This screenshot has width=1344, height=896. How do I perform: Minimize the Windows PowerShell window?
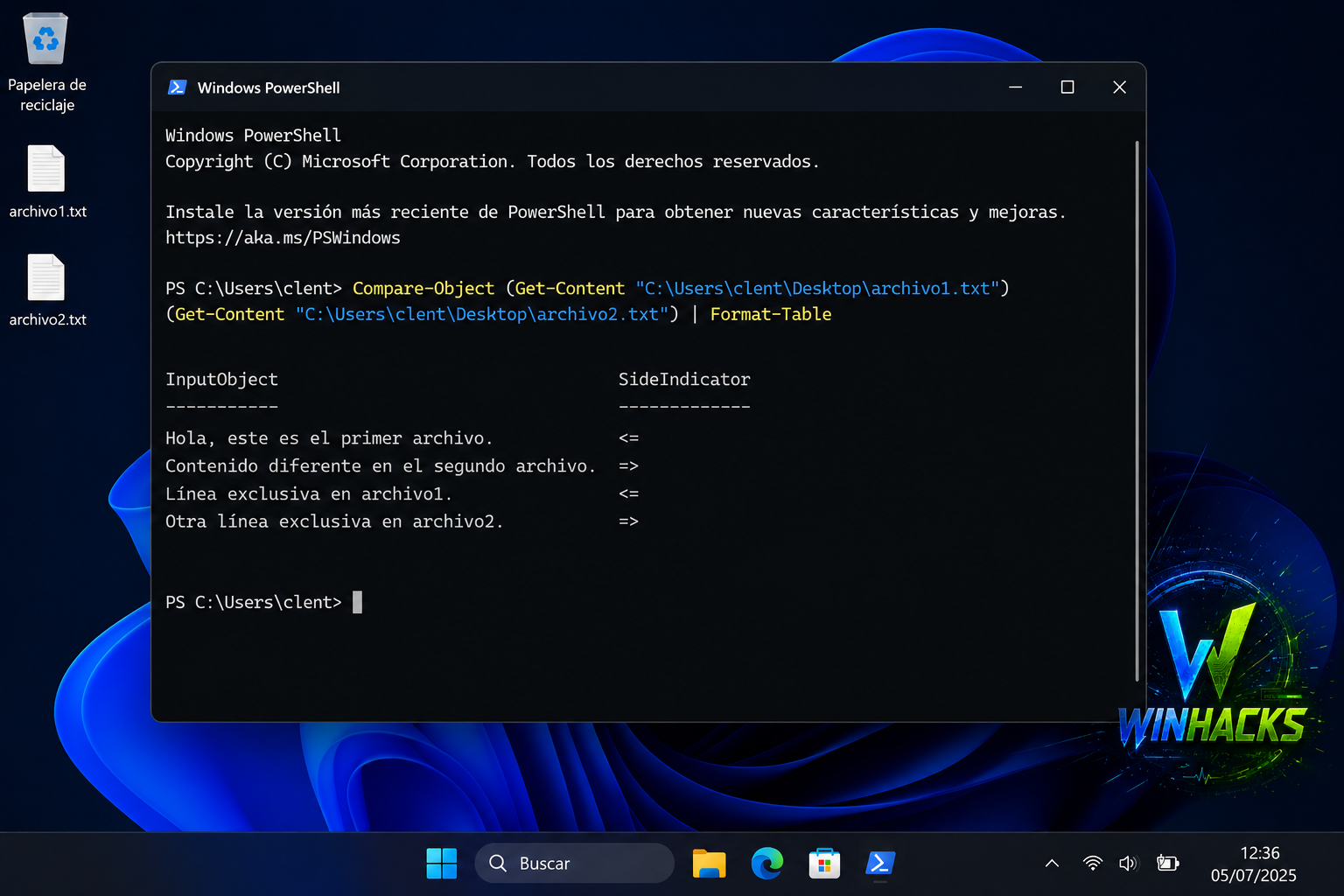pos(1015,87)
